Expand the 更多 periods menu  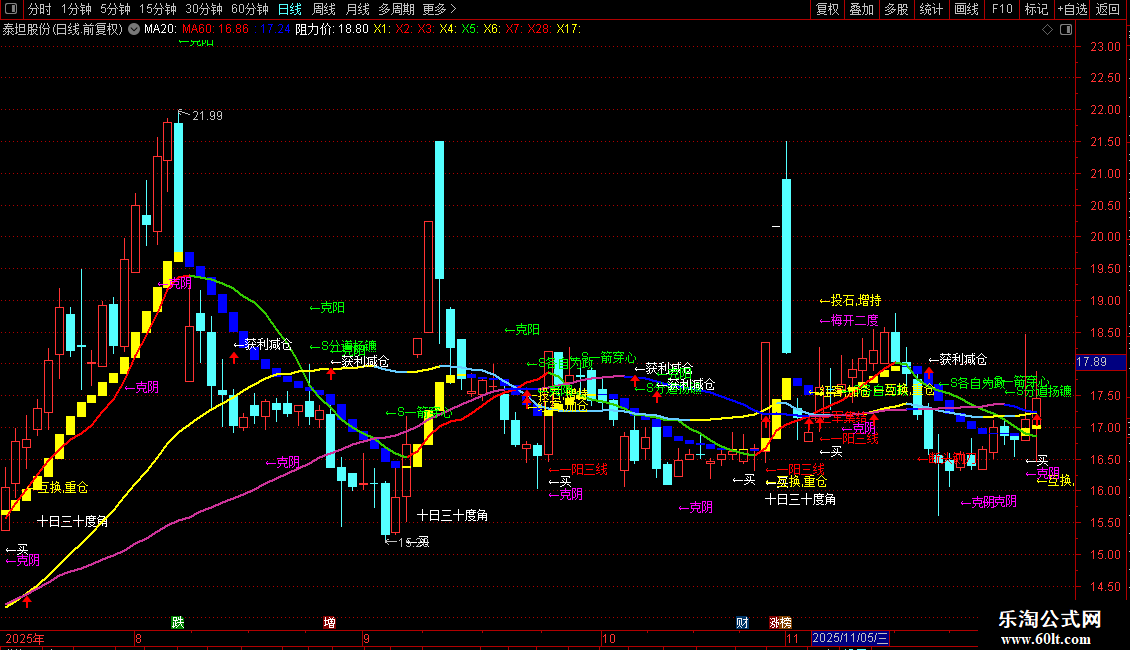(x=440, y=9)
